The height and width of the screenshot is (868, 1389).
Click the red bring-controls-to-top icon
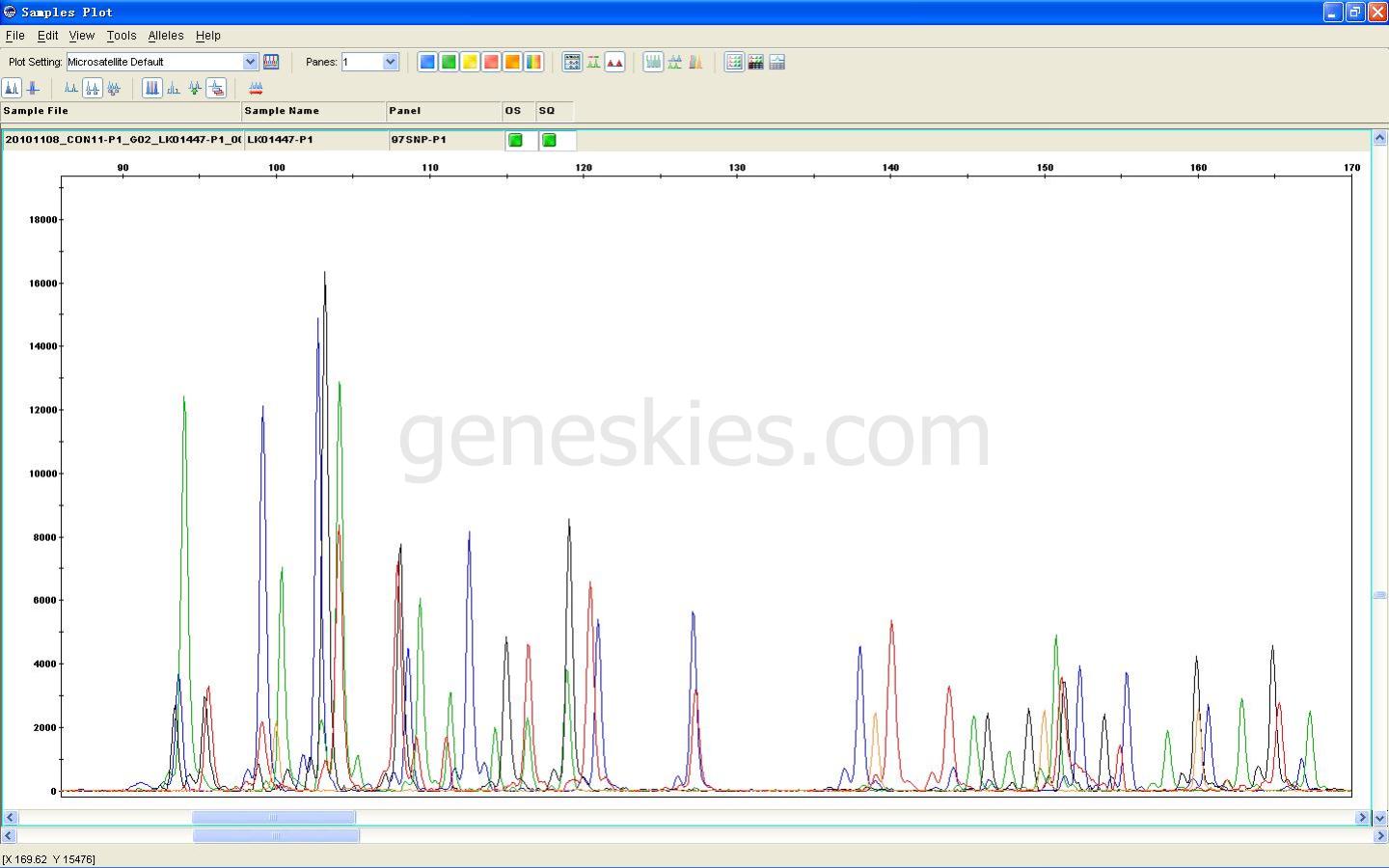(256, 88)
